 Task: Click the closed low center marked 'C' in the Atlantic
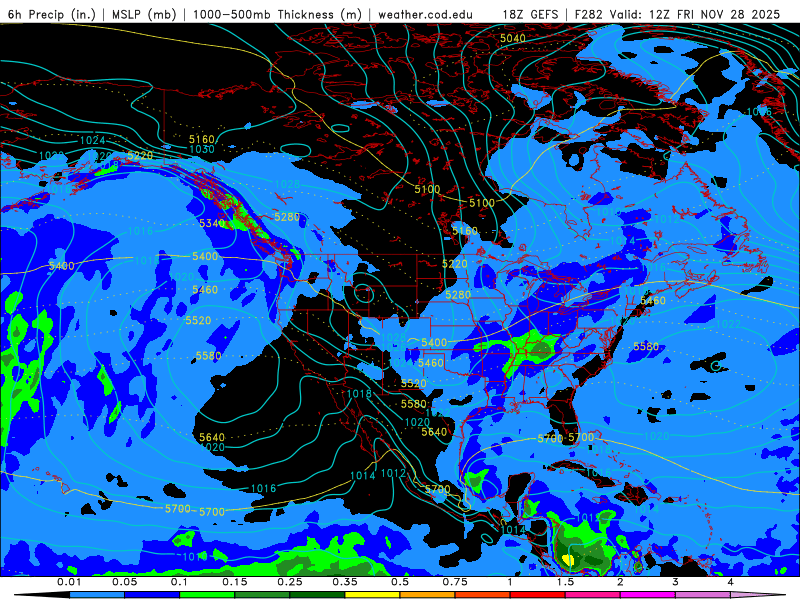716,365
